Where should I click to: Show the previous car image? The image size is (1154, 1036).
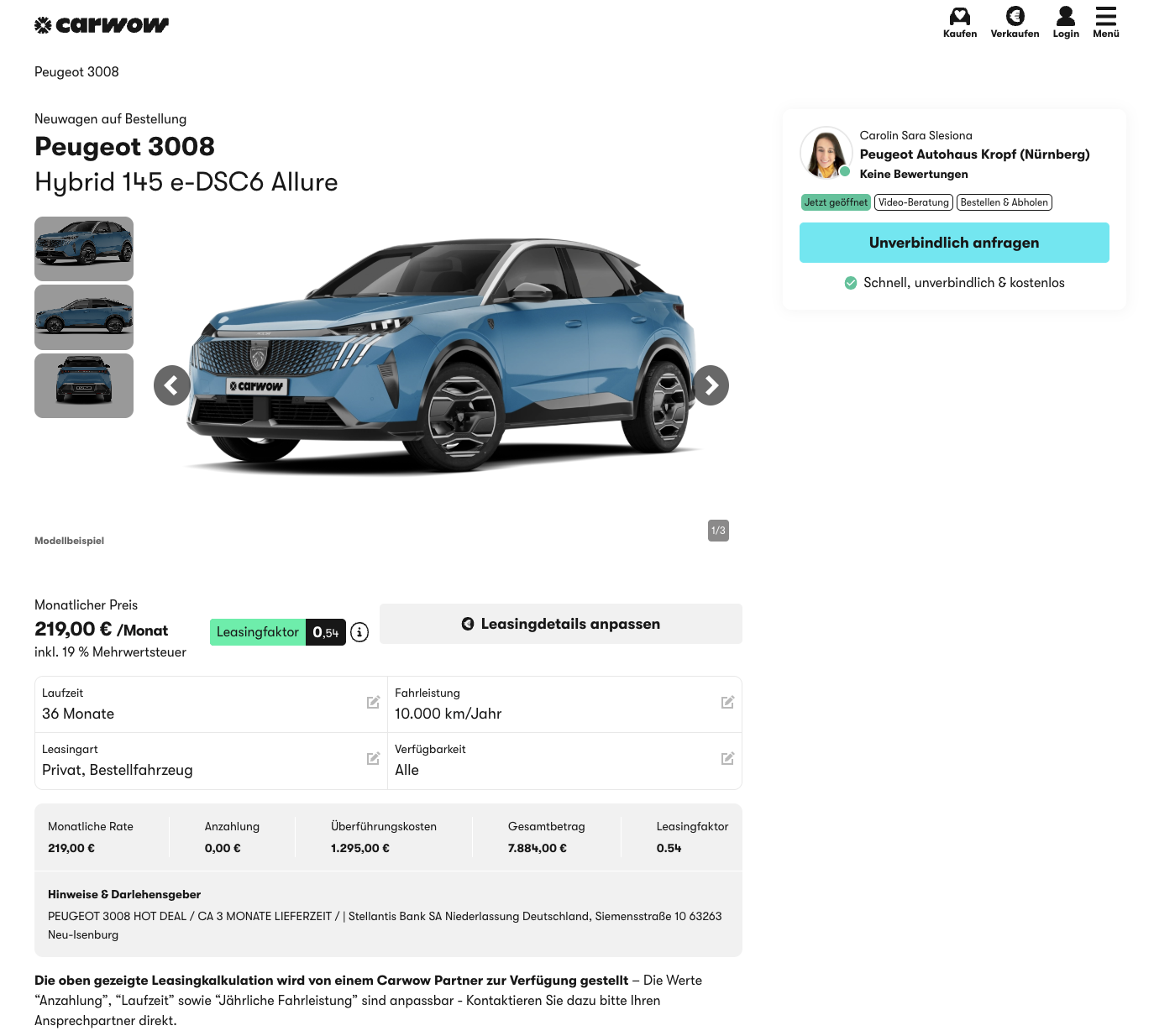click(x=172, y=385)
